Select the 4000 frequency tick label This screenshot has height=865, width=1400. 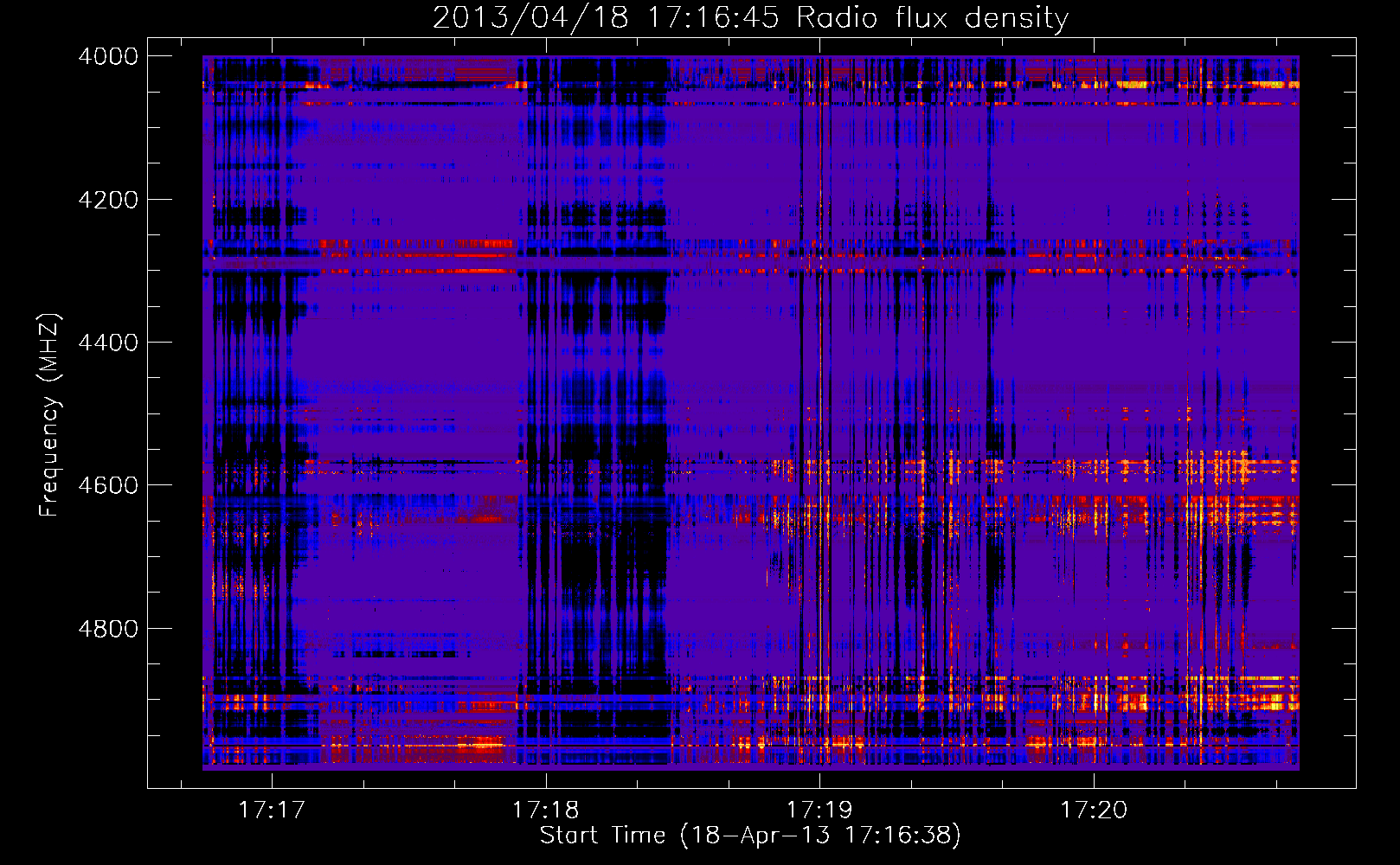tap(108, 56)
